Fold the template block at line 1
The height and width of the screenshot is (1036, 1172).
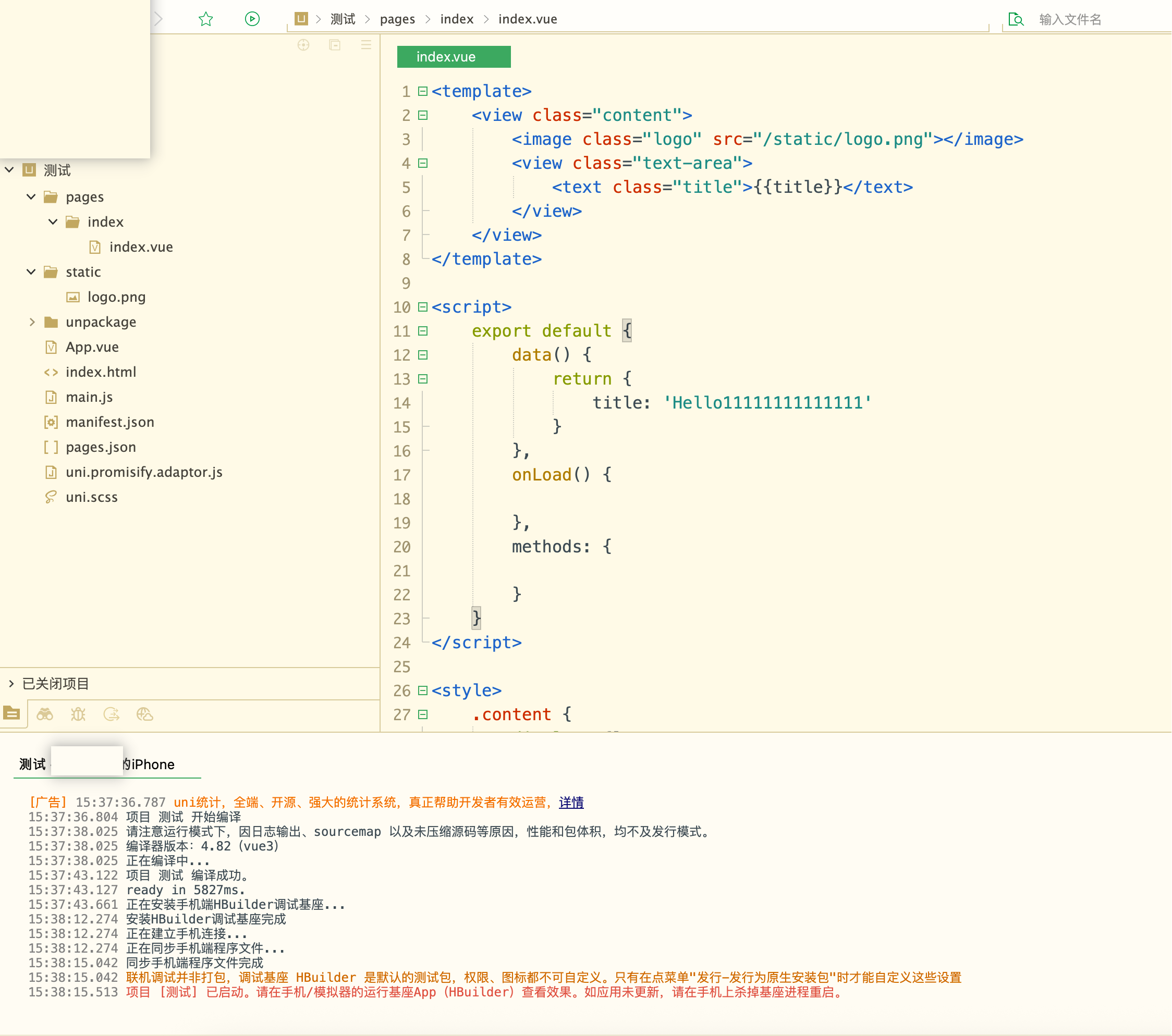click(x=423, y=92)
